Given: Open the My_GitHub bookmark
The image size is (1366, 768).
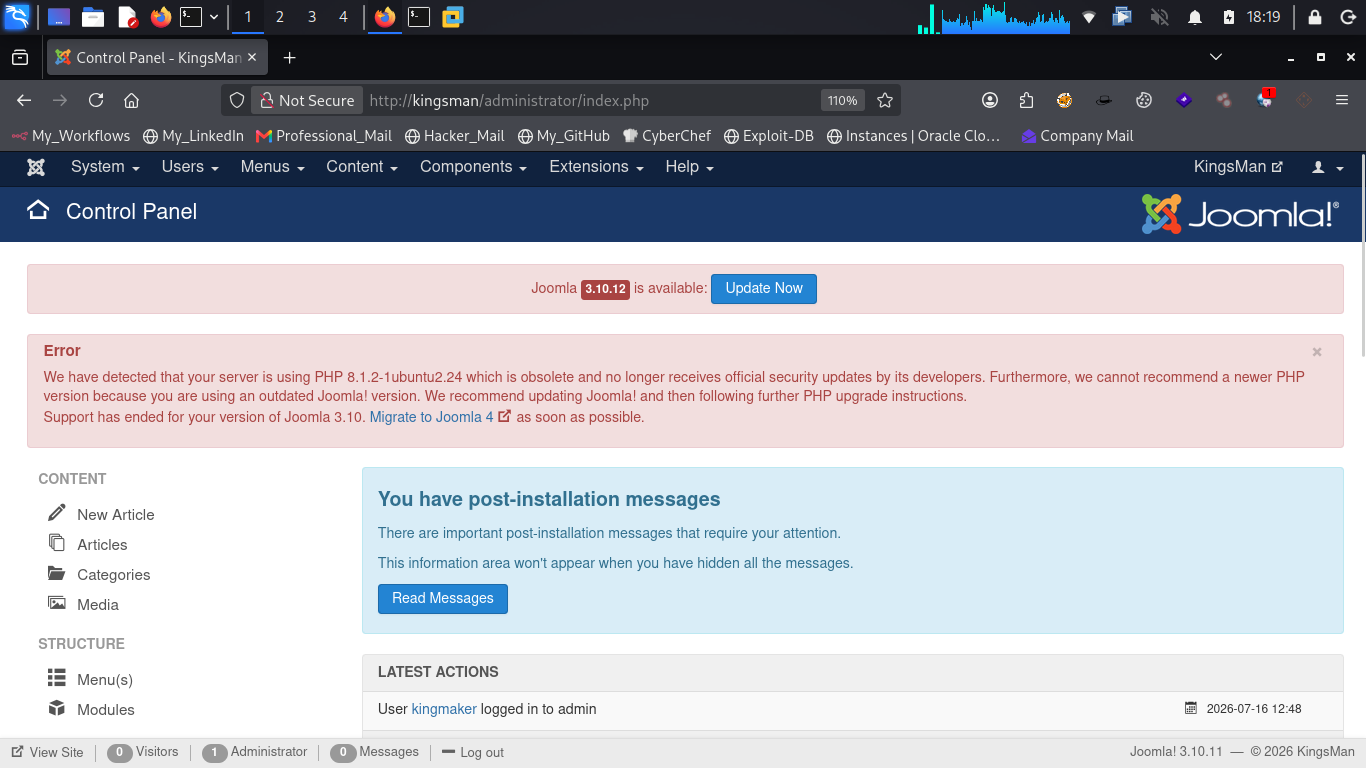Looking at the screenshot, I should pos(563,136).
